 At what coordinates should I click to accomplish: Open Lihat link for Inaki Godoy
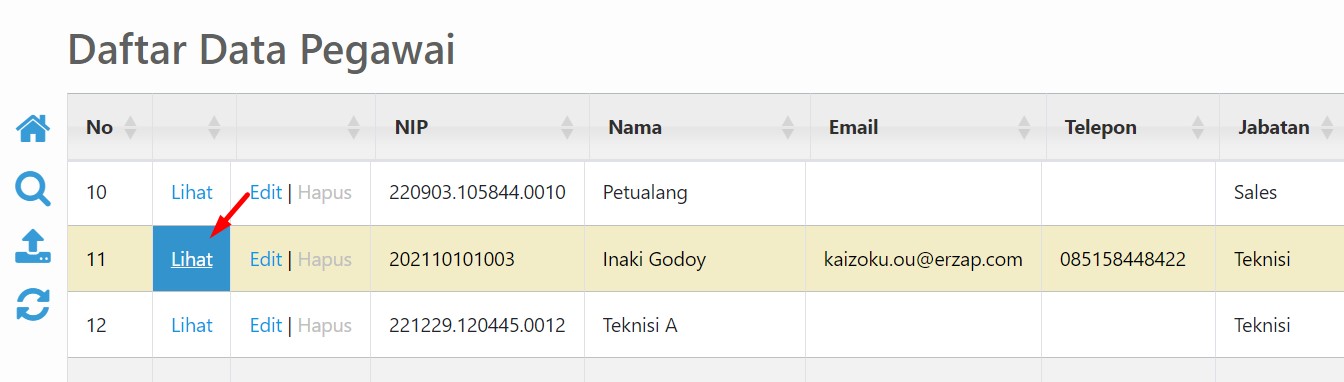(192, 259)
